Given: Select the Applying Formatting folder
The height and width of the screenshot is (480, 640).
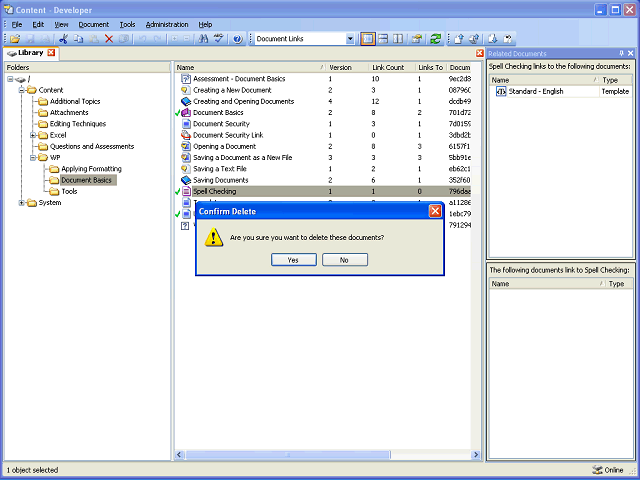Looking at the screenshot, I should (91, 169).
